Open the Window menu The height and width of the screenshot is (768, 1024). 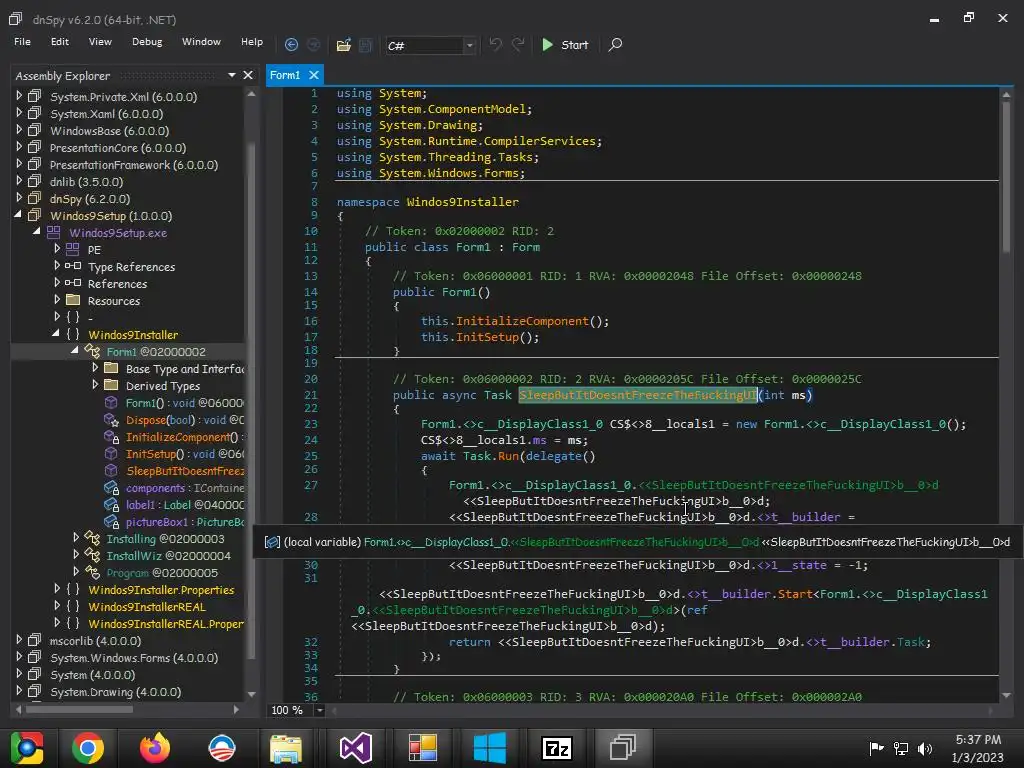(x=201, y=41)
